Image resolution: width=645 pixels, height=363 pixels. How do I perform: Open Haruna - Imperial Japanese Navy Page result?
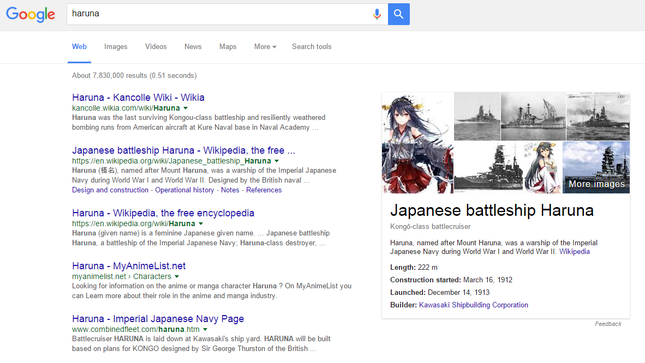point(158,319)
